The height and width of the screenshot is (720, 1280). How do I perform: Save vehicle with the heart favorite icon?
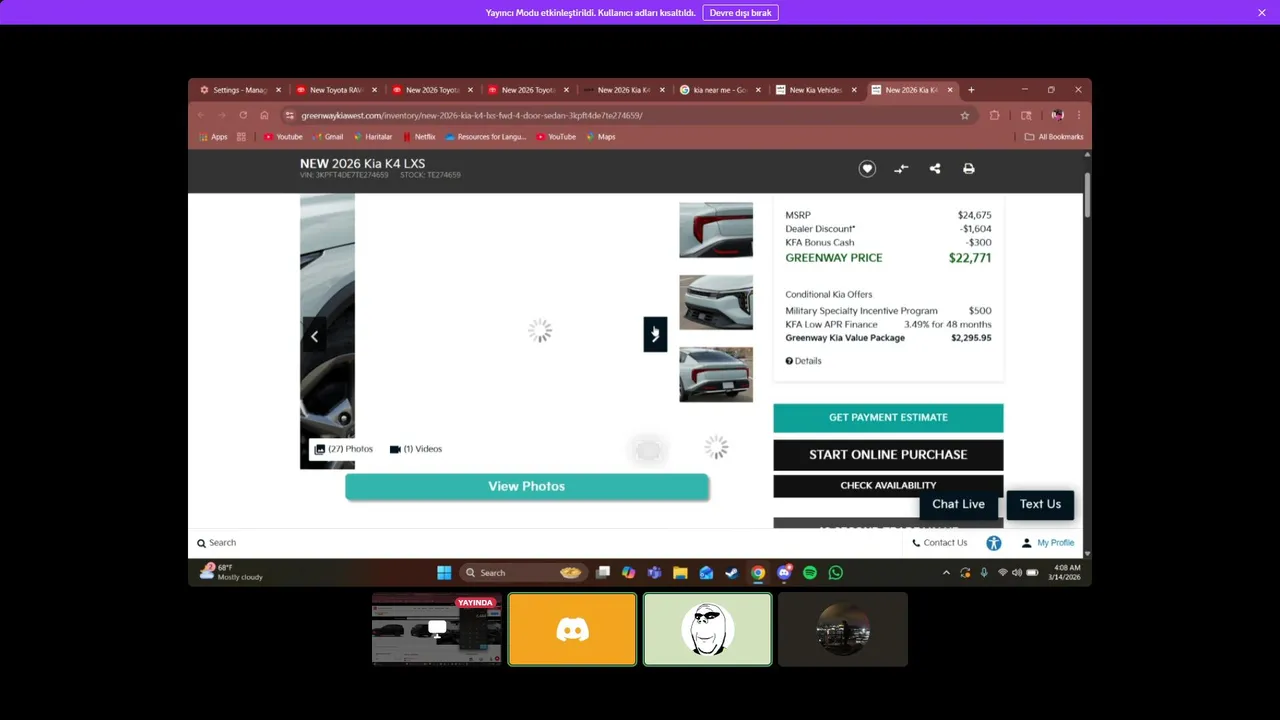867,169
